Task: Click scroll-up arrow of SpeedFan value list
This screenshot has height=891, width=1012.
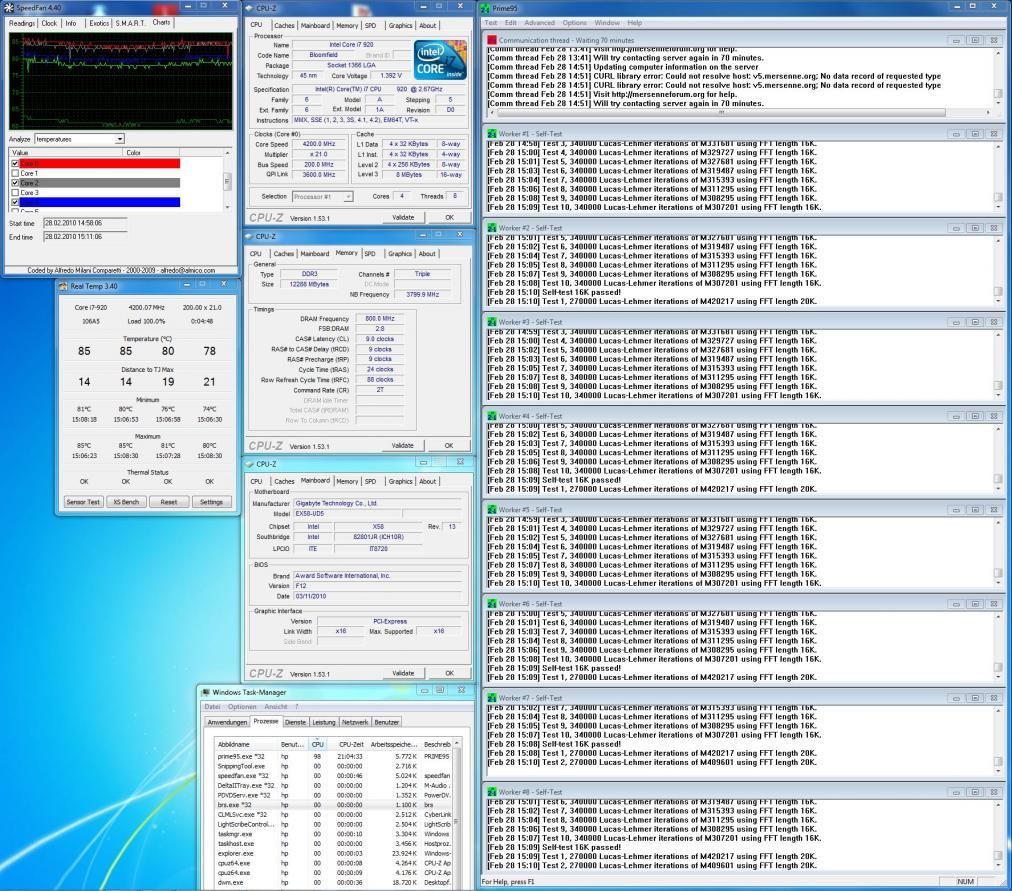Action: (227, 153)
